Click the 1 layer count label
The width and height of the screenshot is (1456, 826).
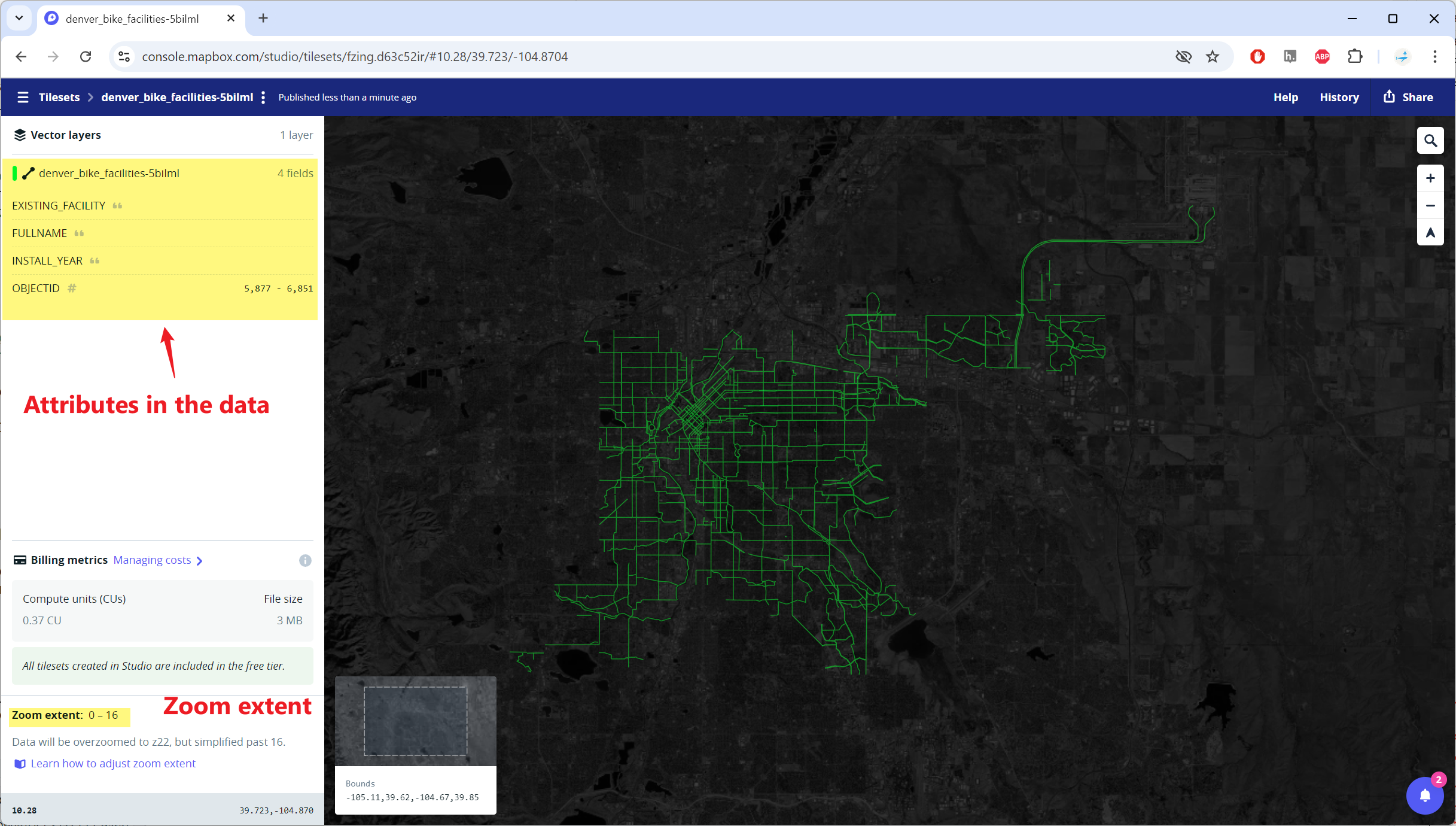[297, 135]
